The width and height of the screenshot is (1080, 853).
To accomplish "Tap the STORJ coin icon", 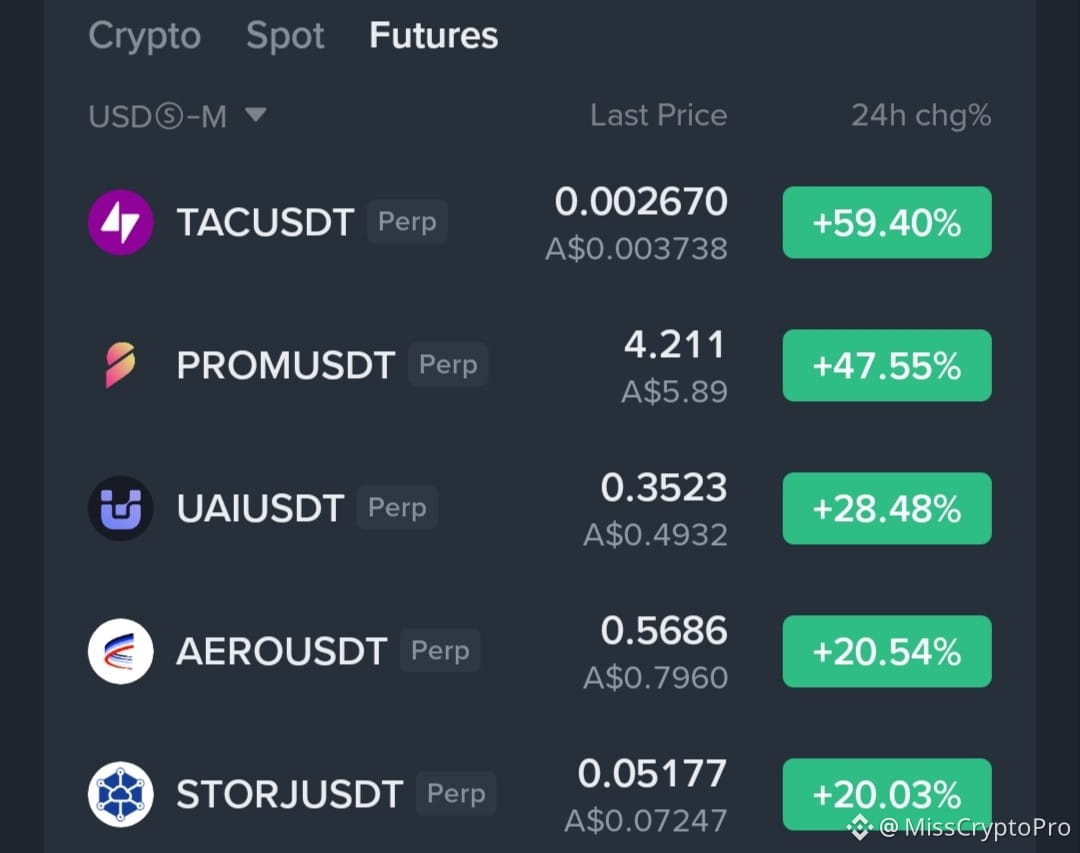I will (121, 794).
